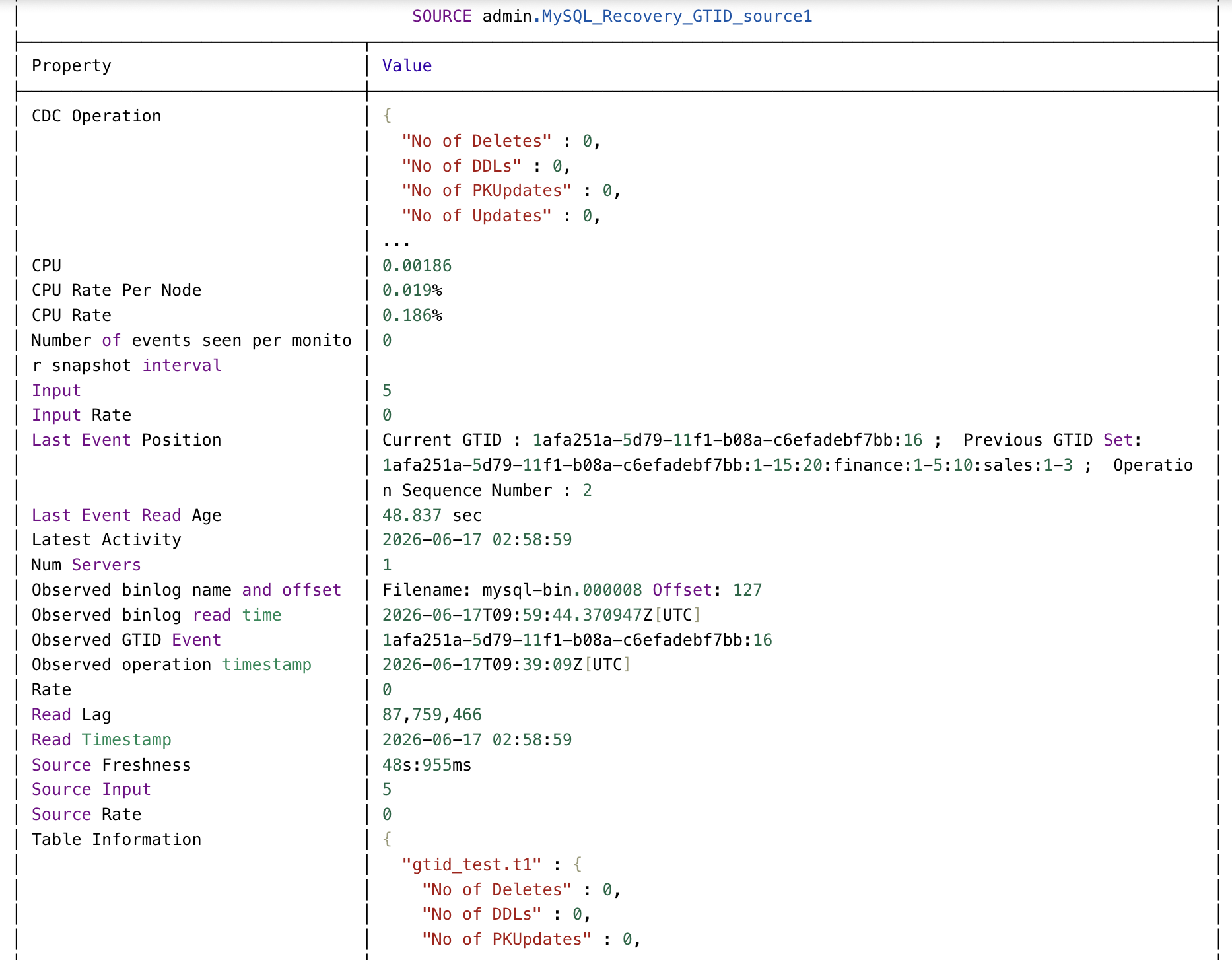Click the Num Servers property label
The height and width of the screenshot is (960, 1232).
coord(86,565)
